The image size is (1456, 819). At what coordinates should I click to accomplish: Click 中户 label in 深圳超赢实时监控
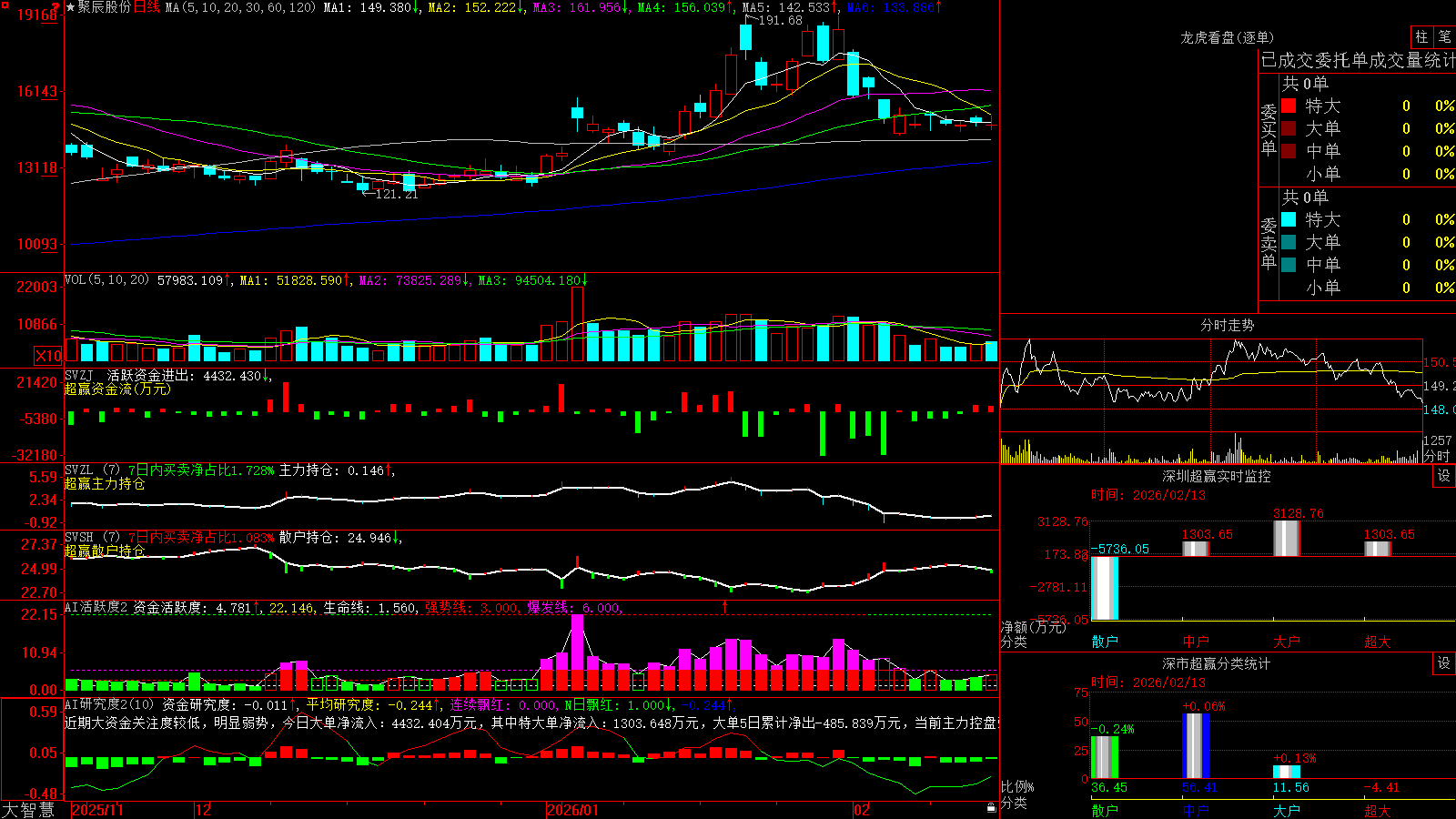pos(1196,642)
